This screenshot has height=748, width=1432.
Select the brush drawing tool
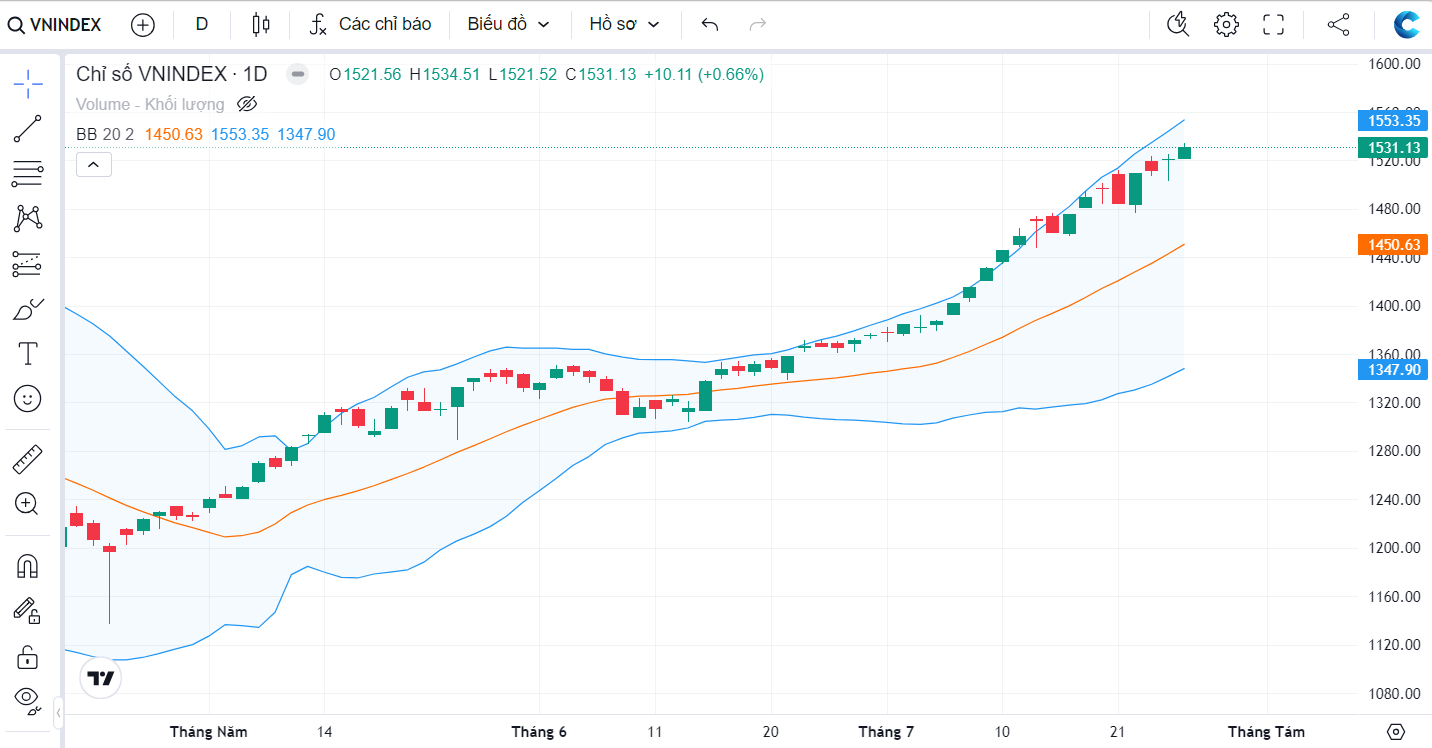click(28, 309)
